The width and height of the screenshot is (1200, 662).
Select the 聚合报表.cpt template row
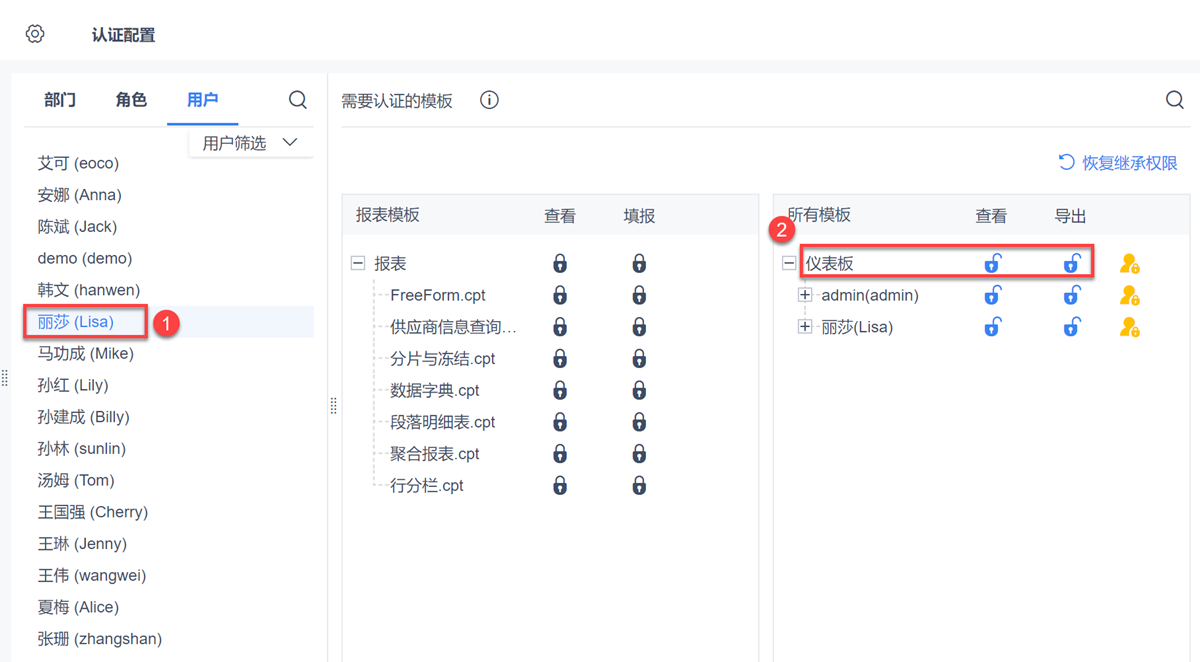tap(435, 454)
